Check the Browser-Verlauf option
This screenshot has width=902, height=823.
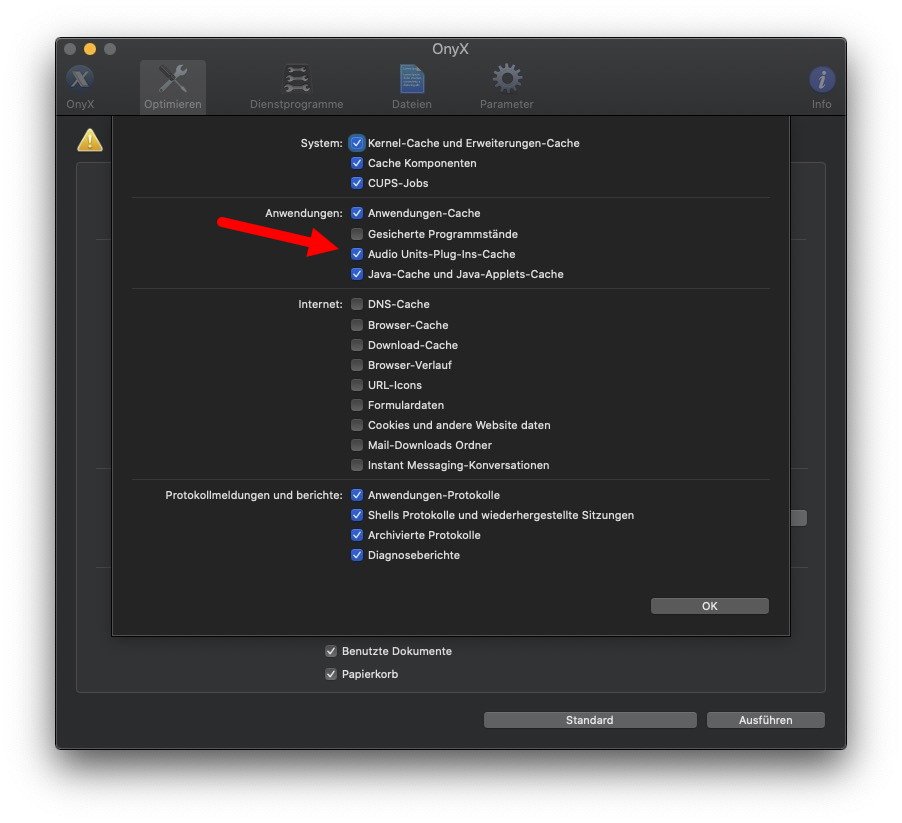[x=357, y=365]
